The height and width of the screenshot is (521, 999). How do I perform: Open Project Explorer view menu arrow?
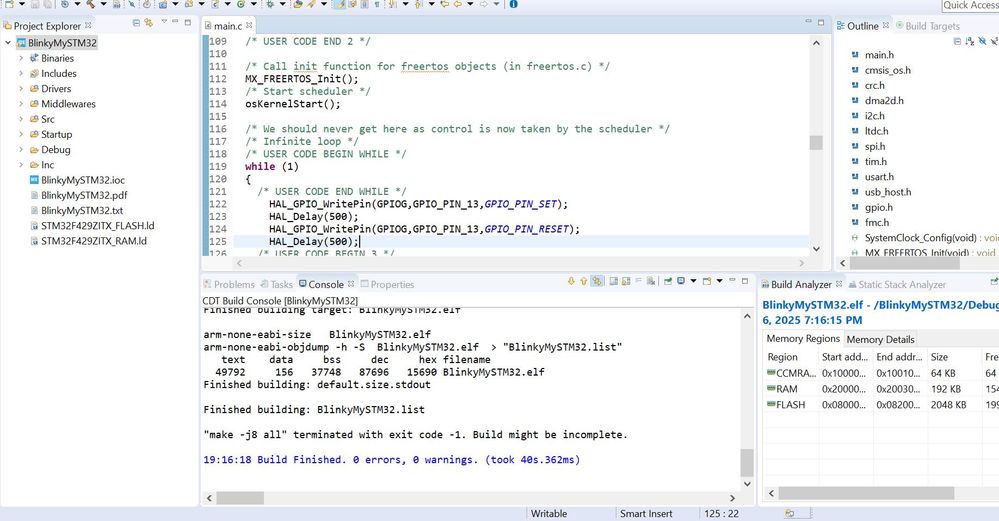(164, 21)
